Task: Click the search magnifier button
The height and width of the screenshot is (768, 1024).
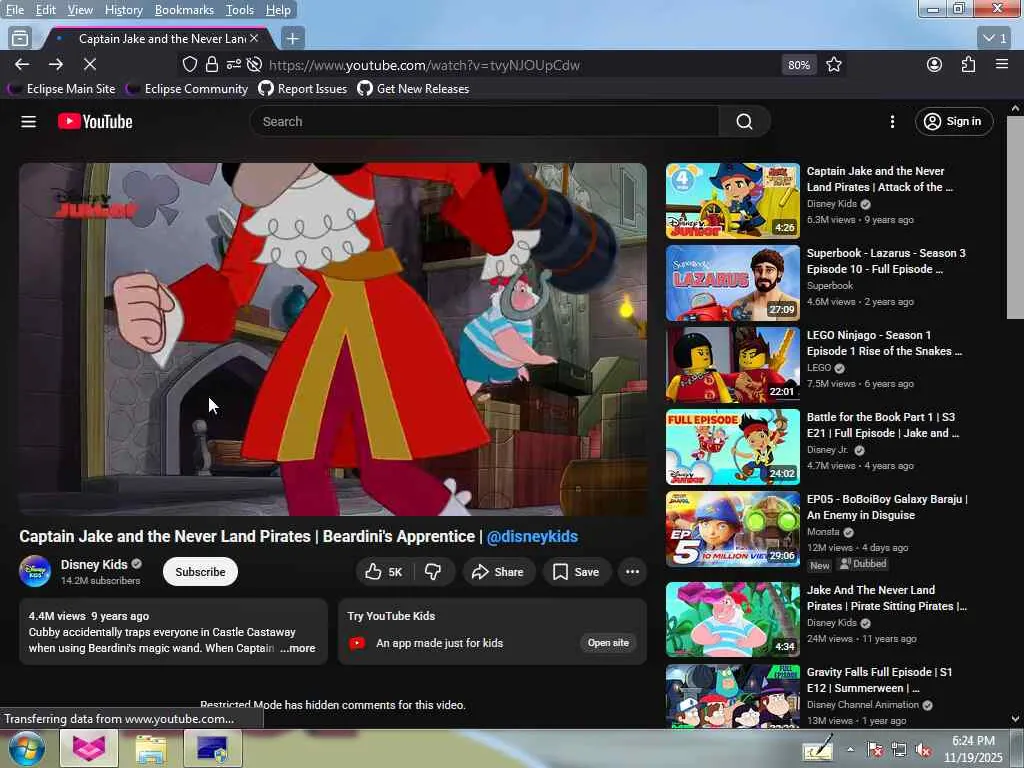Action: [x=744, y=121]
